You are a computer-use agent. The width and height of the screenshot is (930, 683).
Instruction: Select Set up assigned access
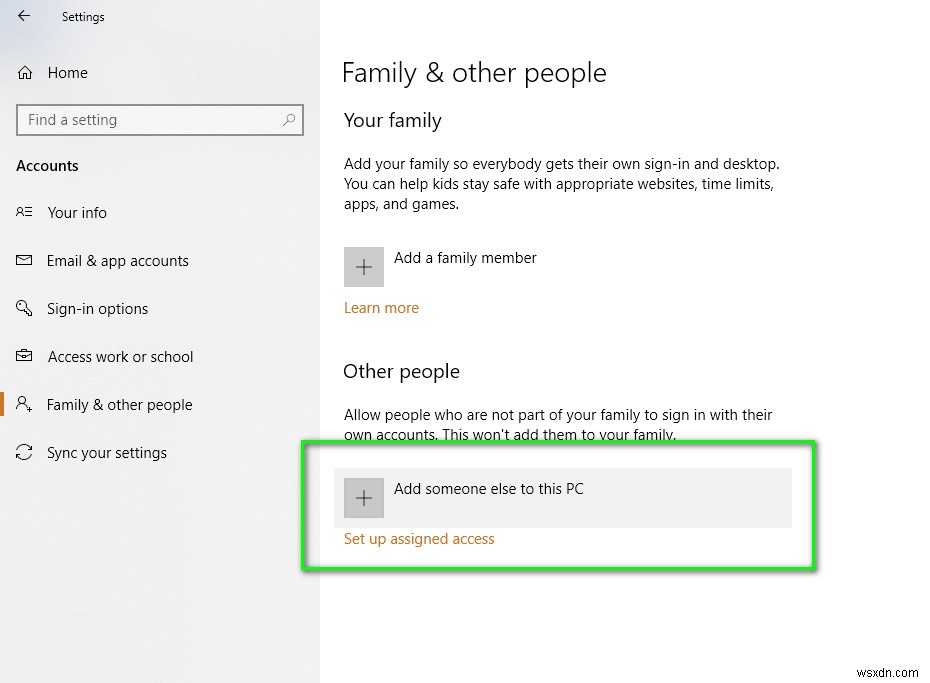(x=419, y=538)
